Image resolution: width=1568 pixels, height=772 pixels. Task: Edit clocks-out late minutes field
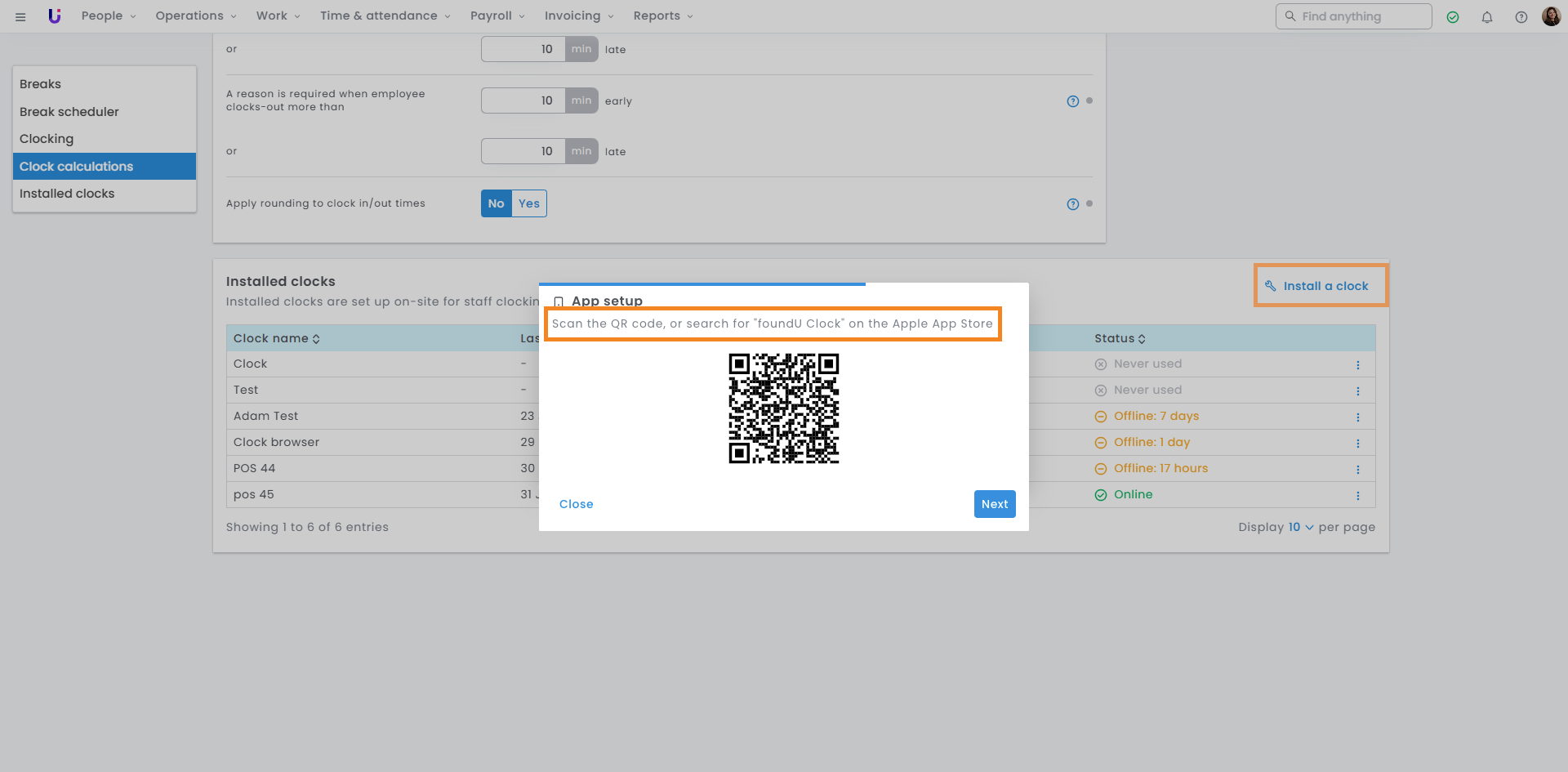(523, 151)
